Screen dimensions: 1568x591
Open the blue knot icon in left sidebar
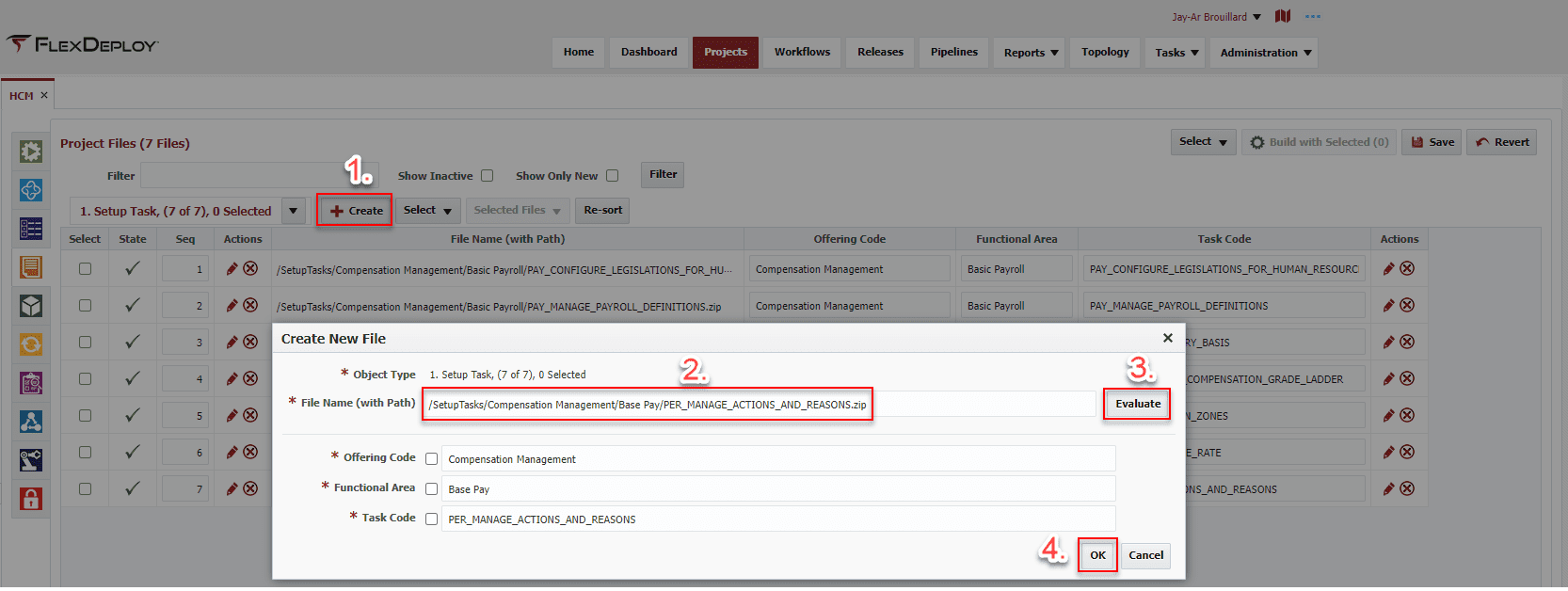pos(31,190)
